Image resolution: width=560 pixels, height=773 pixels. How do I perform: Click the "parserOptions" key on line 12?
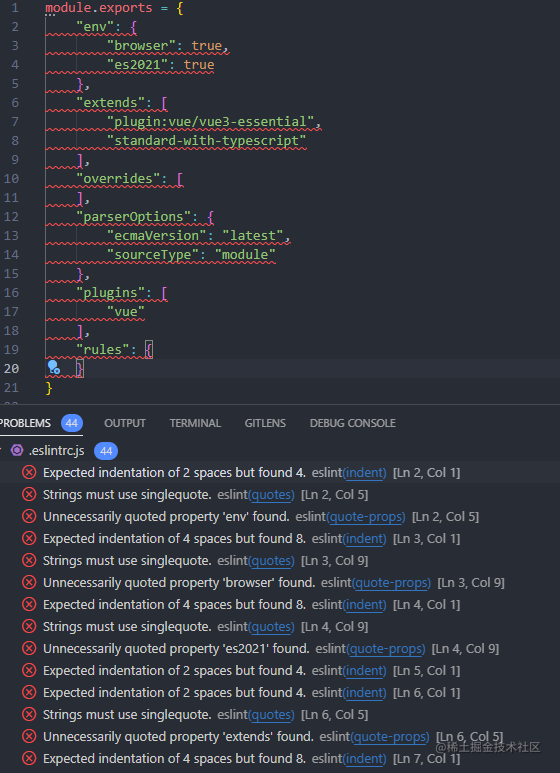click(x=134, y=216)
